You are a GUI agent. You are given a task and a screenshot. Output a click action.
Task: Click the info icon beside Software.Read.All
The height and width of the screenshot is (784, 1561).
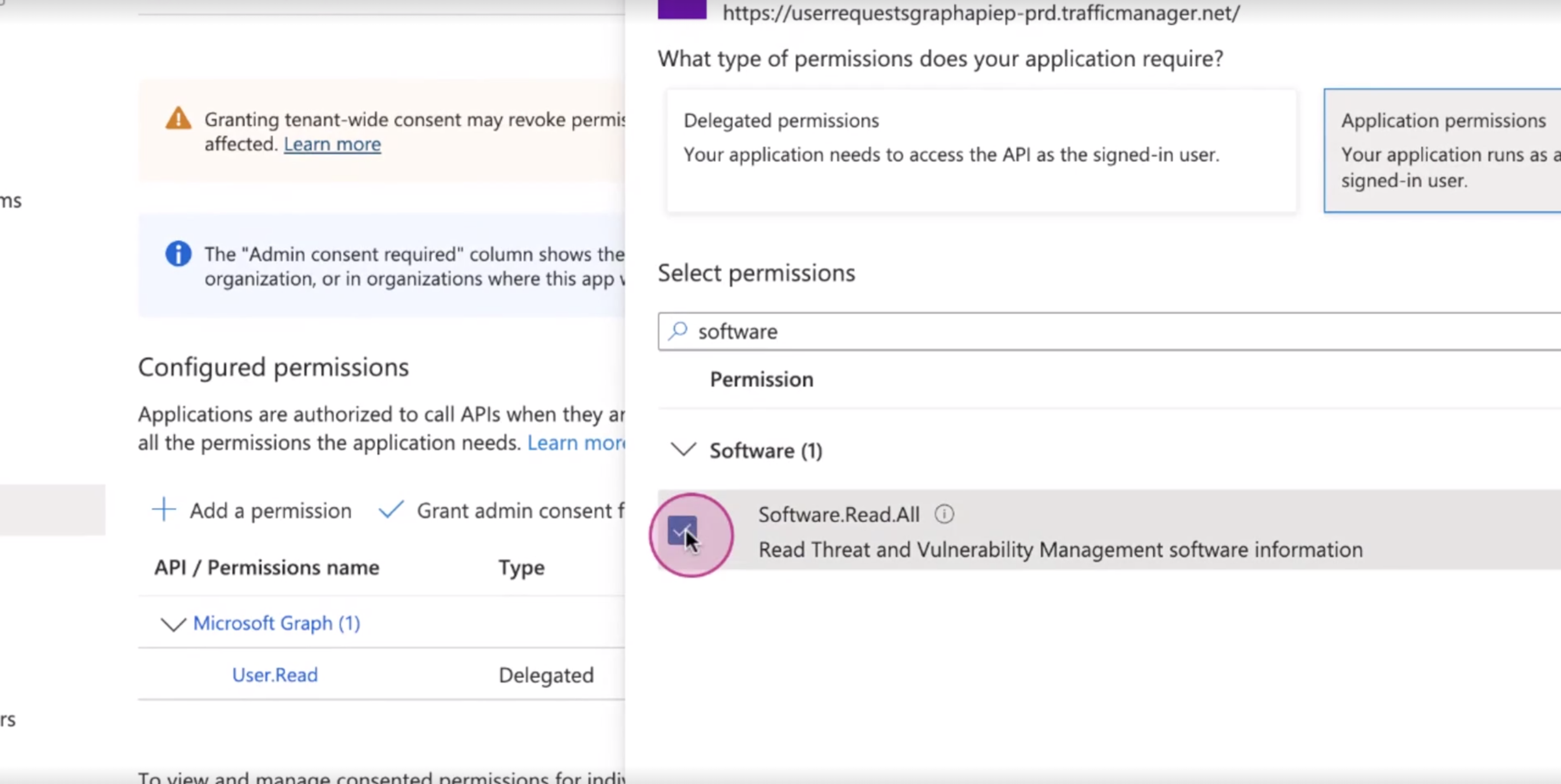pos(944,514)
